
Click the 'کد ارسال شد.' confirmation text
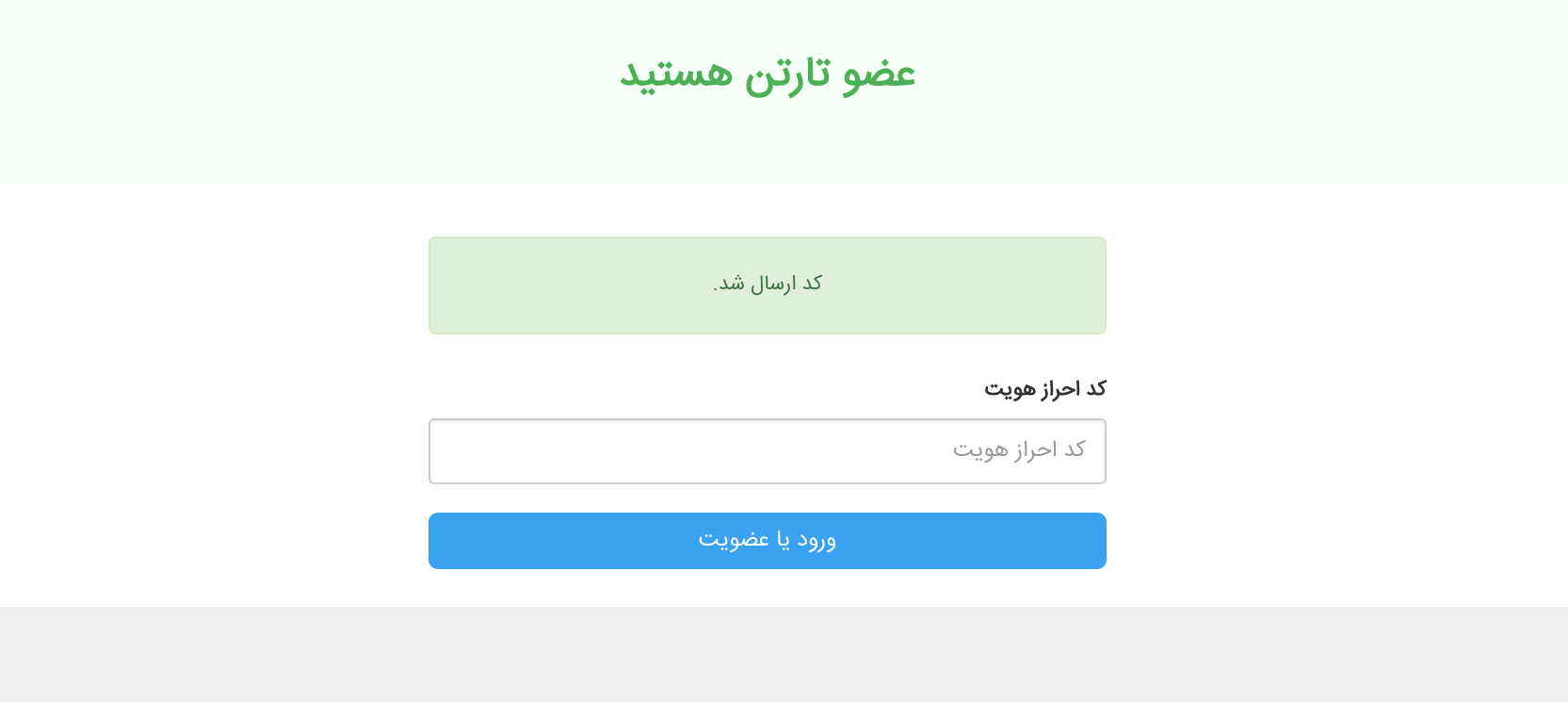[768, 284]
